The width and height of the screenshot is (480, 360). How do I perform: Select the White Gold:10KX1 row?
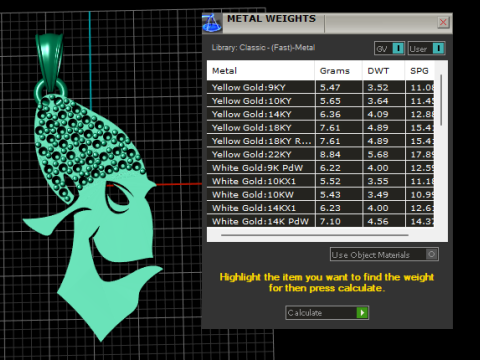[x=320, y=181]
